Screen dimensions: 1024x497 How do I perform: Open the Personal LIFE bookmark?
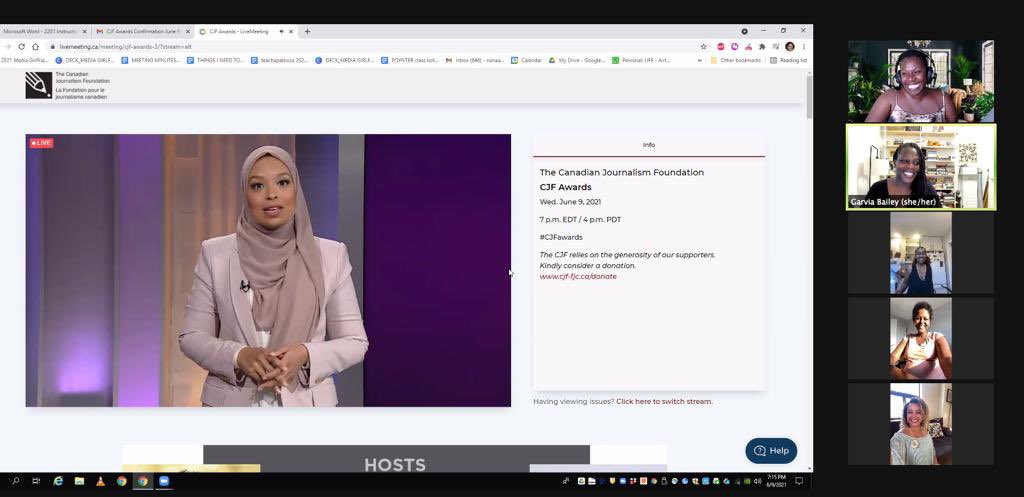pos(641,60)
